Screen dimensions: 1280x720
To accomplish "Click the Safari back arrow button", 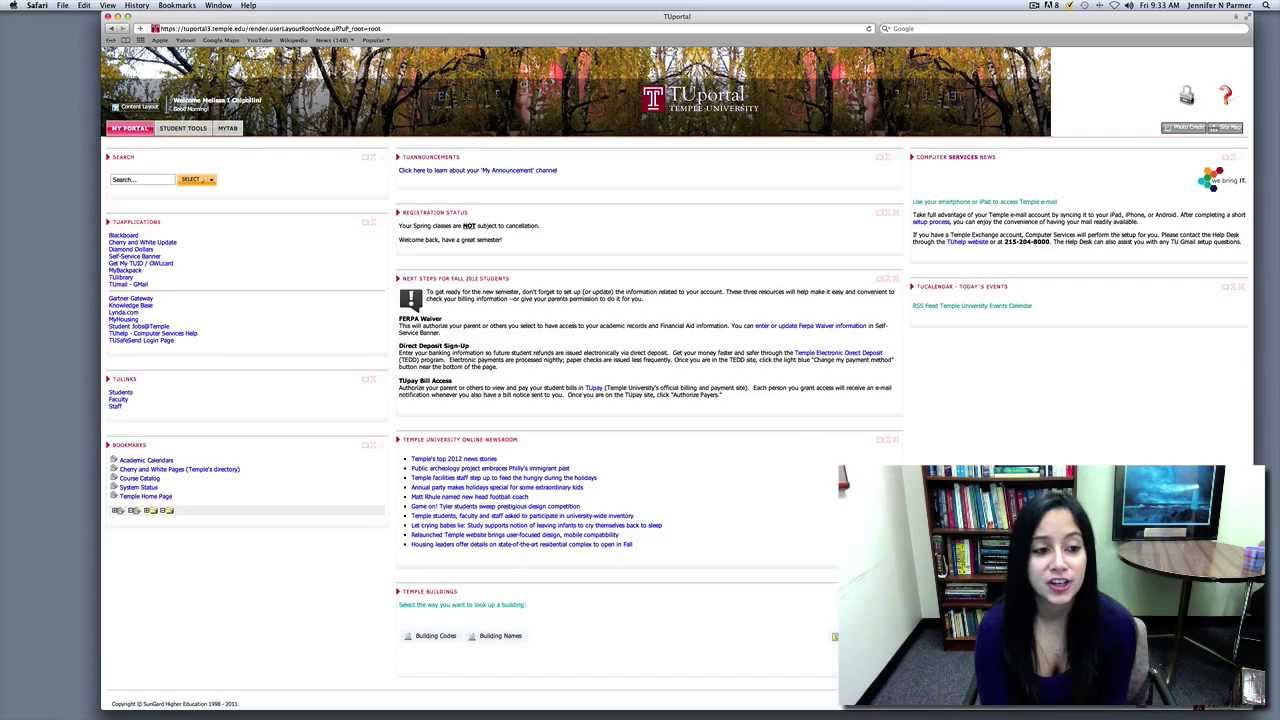I will click(x=110, y=28).
